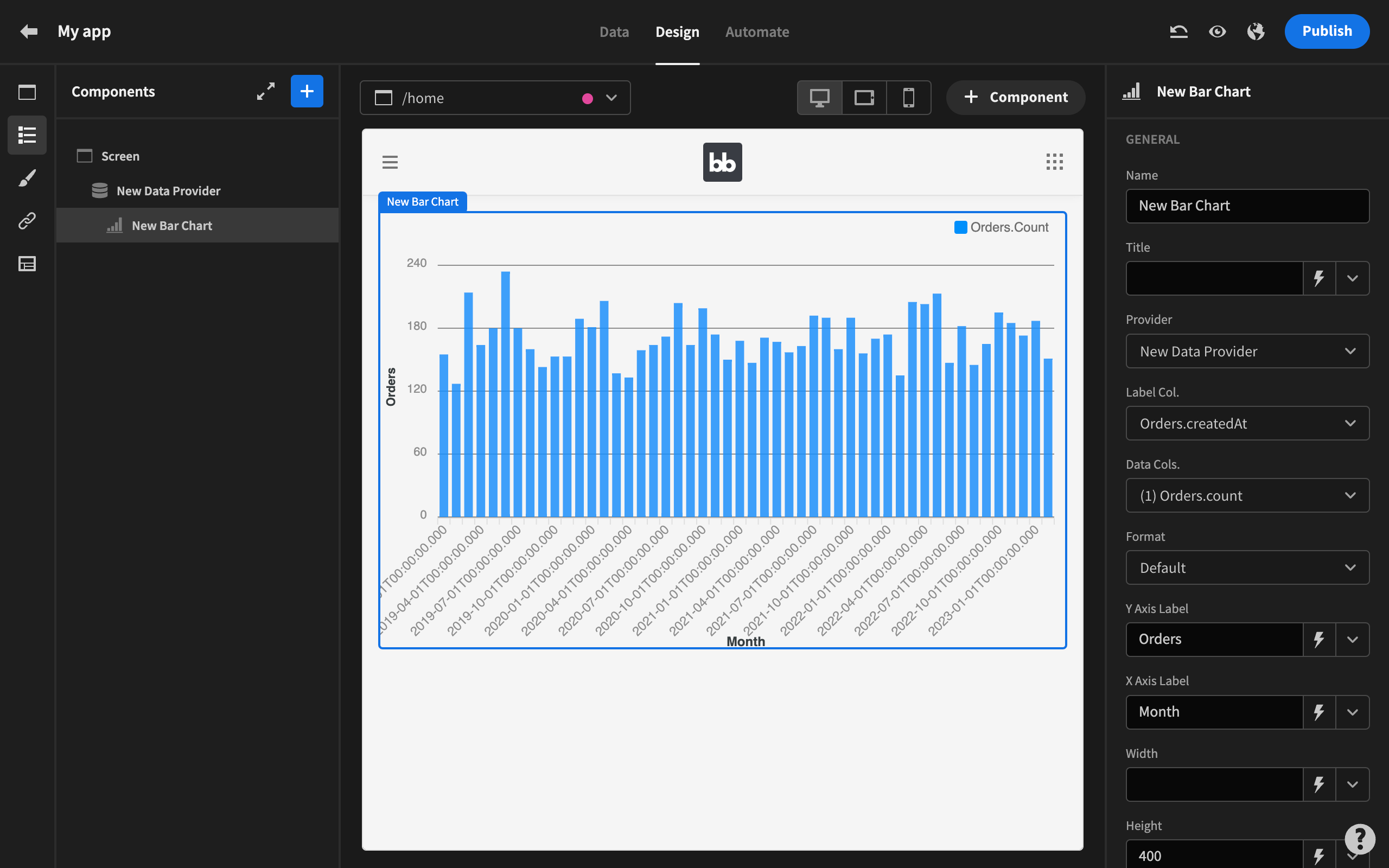The height and width of the screenshot is (868, 1389).
Task: Click the globe icon in top bar
Action: tap(1256, 31)
